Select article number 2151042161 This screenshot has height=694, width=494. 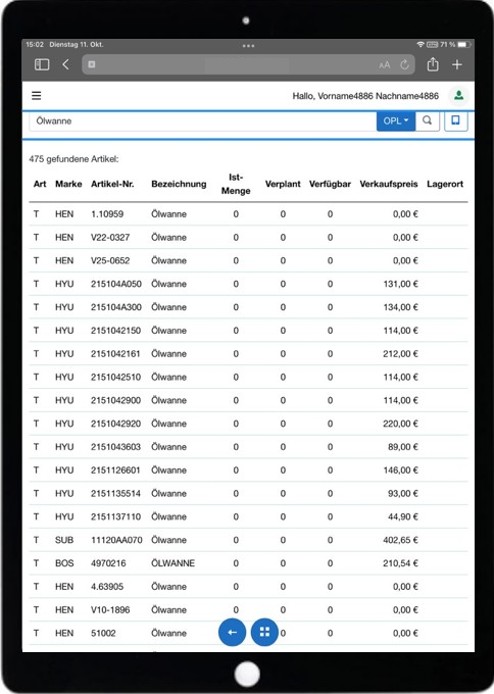pyautogui.click(x=116, y=354)
